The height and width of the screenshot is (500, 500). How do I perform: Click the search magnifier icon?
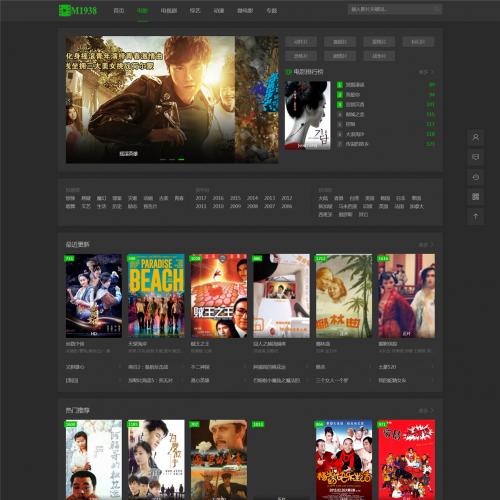(436, 9)
